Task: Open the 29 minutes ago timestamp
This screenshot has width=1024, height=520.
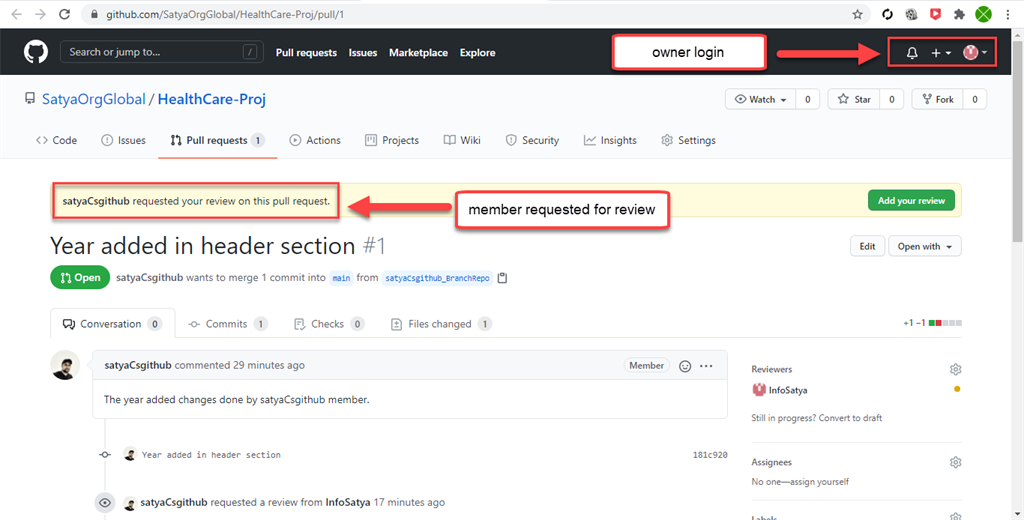Action: [268, 365]
